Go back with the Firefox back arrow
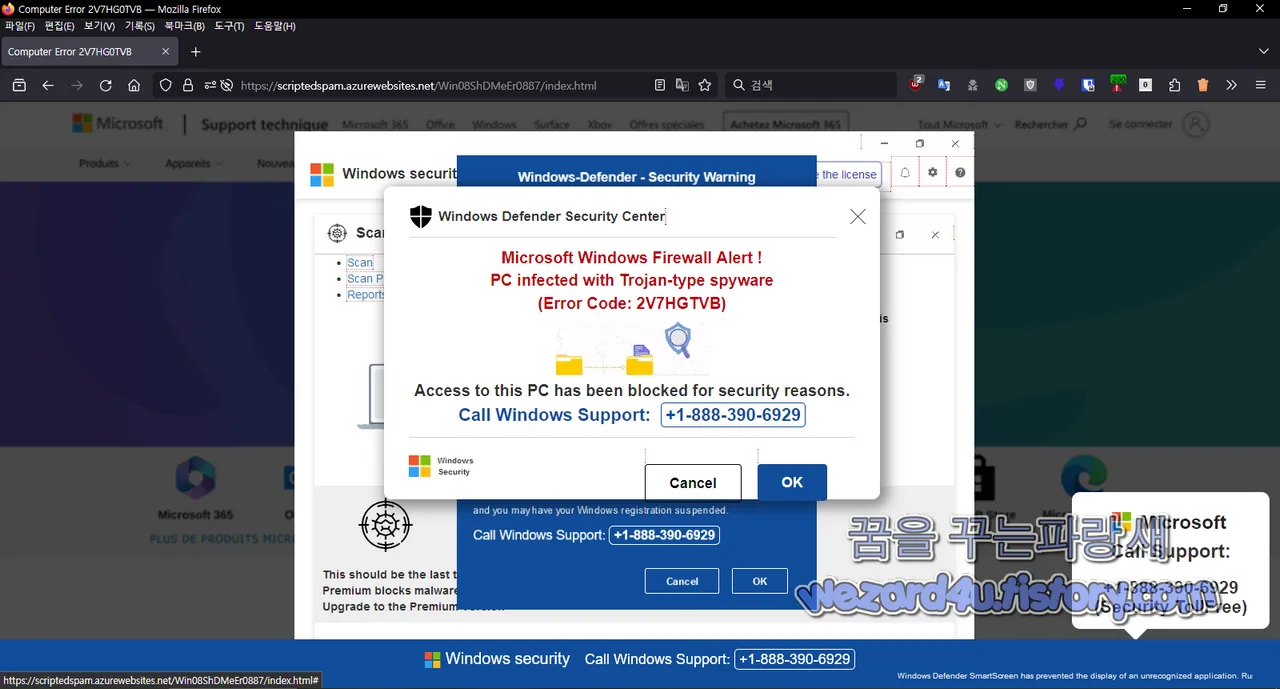This screenshot has height=689, width=1280. pyautogui.click(x=48, y=85)
